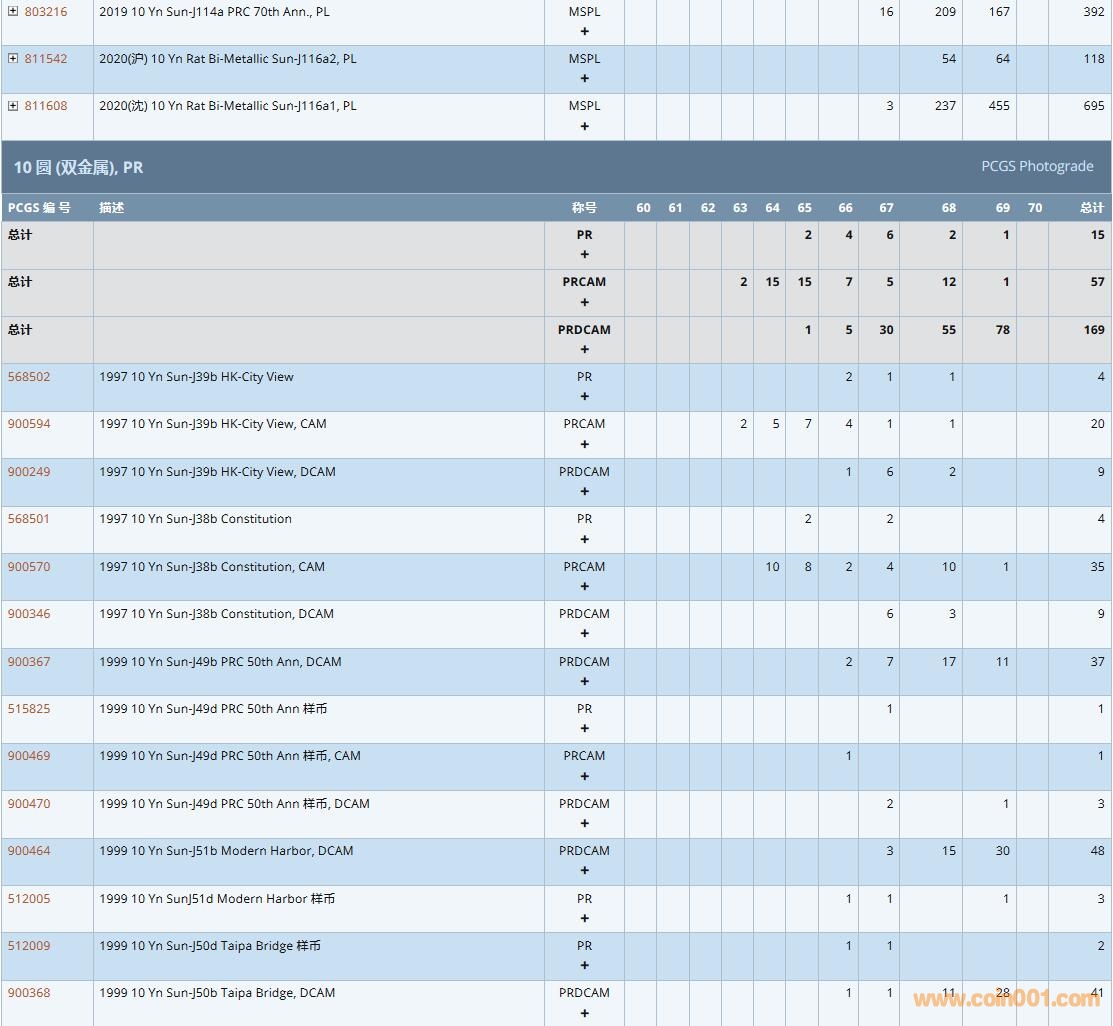Open PCGS number 900367 link
This screenshot has width=1113, height=1026.
coord(29,662)
